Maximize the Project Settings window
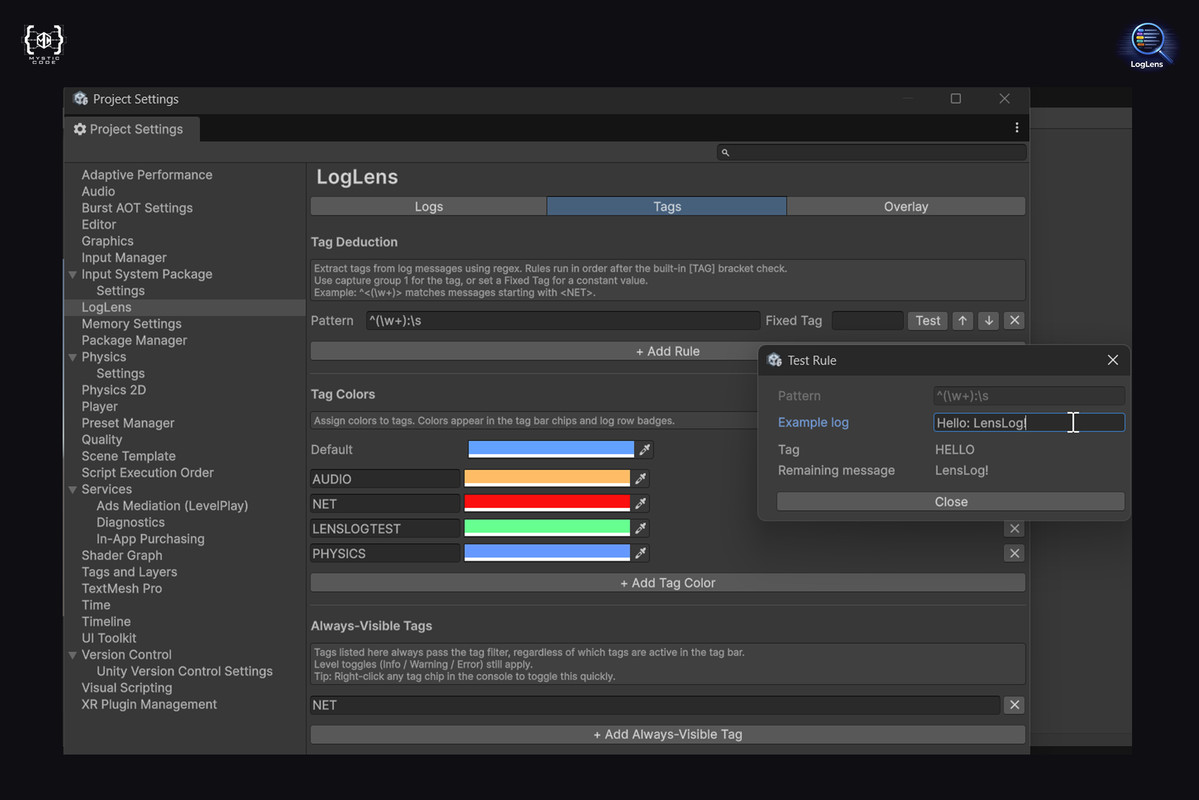 (955, 99)
